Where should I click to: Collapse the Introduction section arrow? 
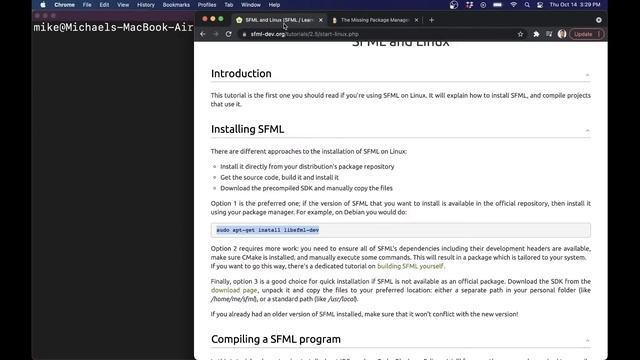(x=587, y=75)
